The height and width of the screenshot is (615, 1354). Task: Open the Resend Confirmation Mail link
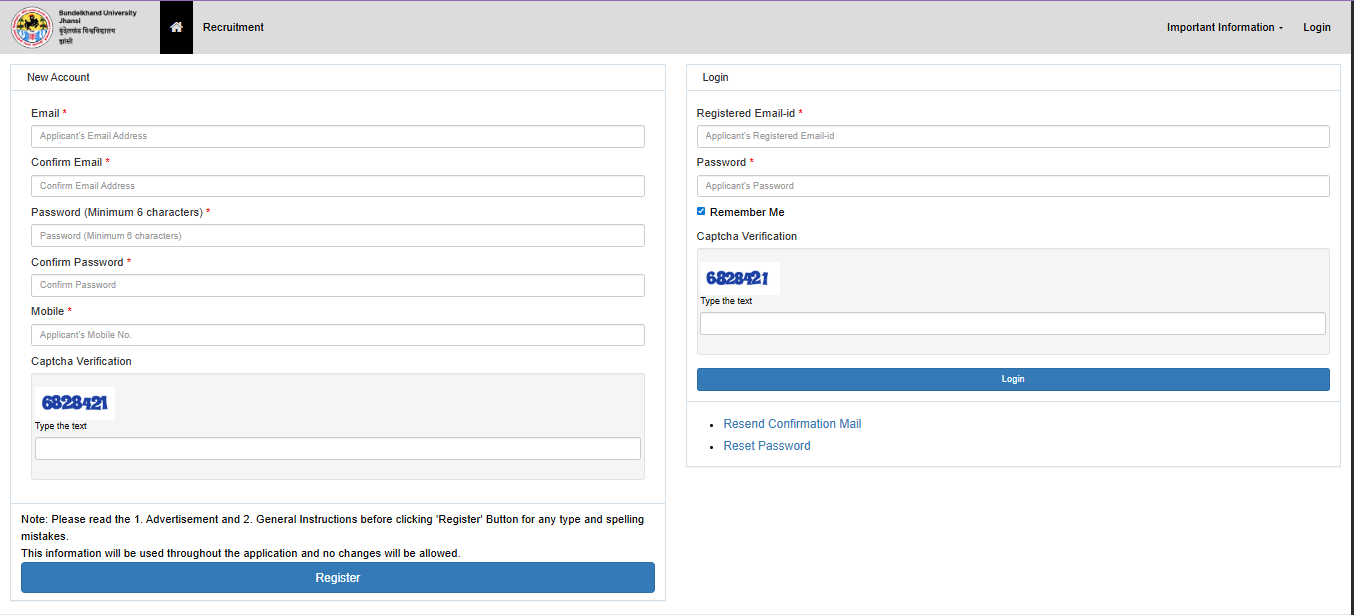[792, 424]
